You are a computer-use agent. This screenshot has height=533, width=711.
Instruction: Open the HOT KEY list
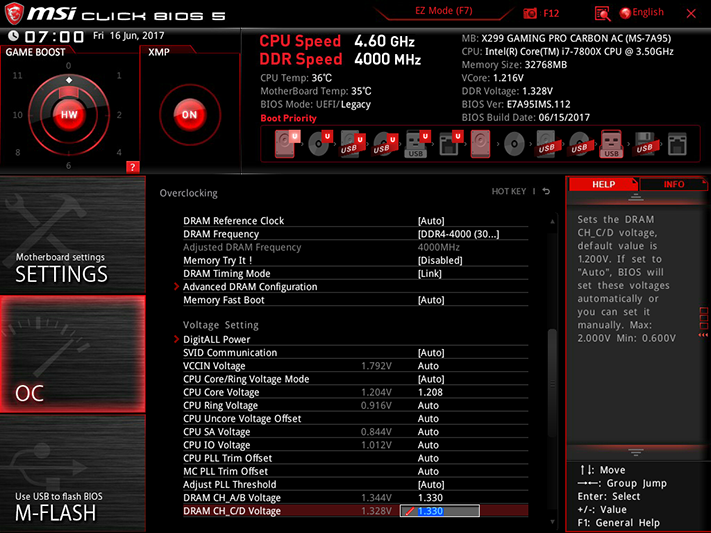[509, 191]
